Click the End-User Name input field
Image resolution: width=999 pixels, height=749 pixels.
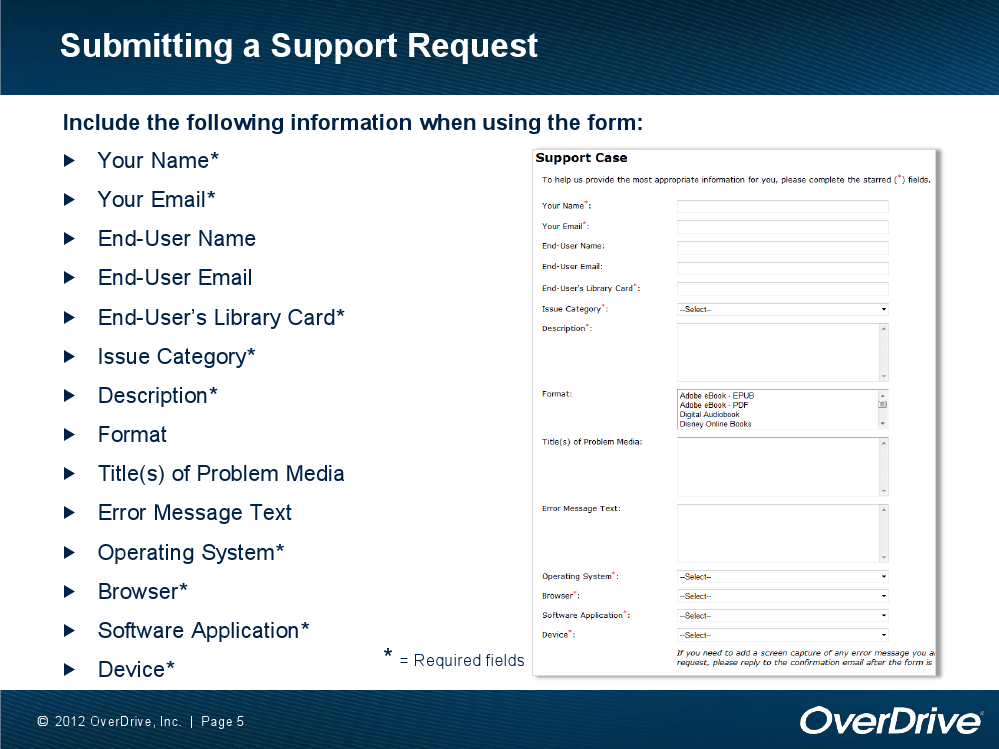[782, 248]
